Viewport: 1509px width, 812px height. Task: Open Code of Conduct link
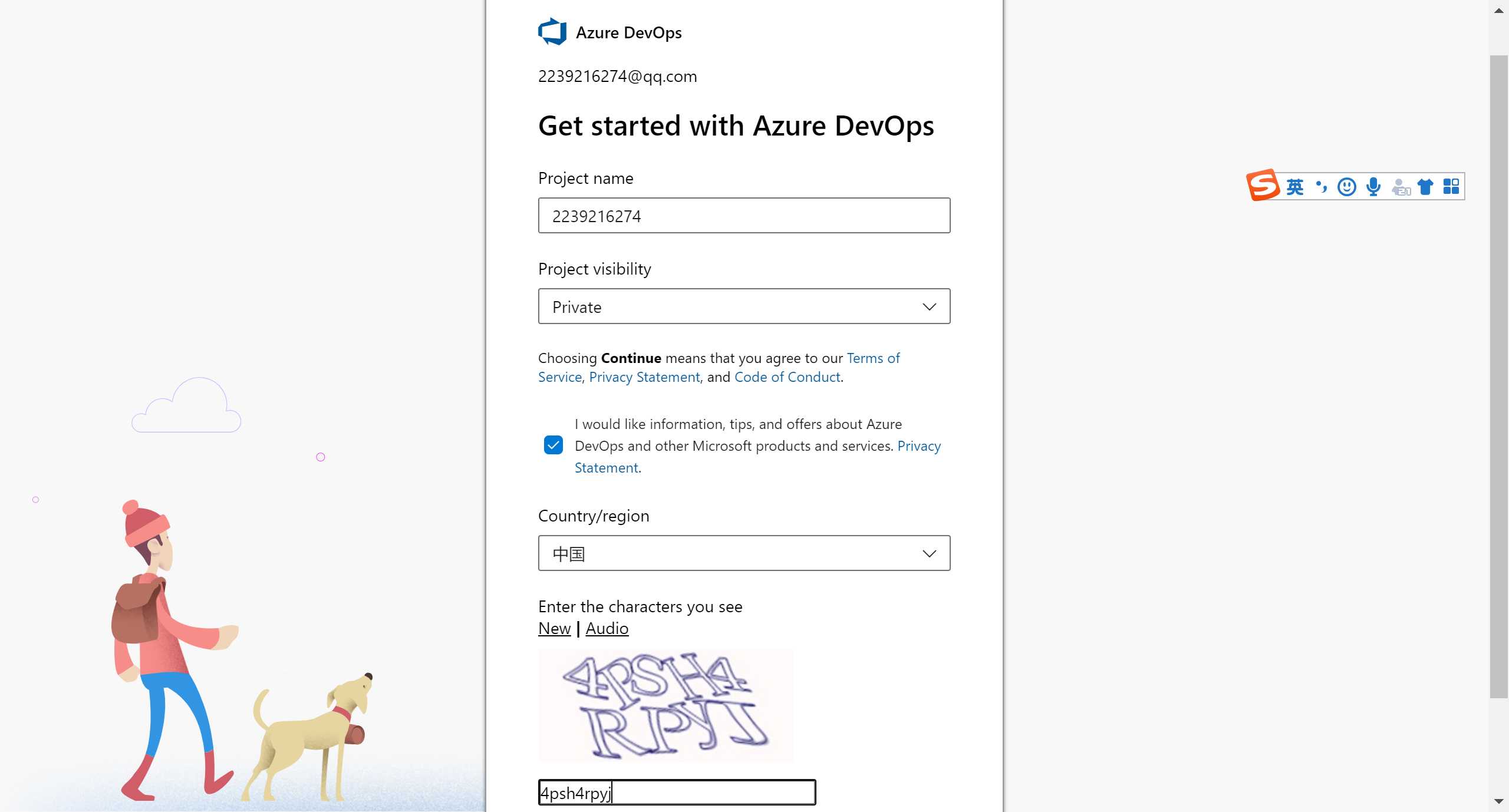[x=788, y=377]
